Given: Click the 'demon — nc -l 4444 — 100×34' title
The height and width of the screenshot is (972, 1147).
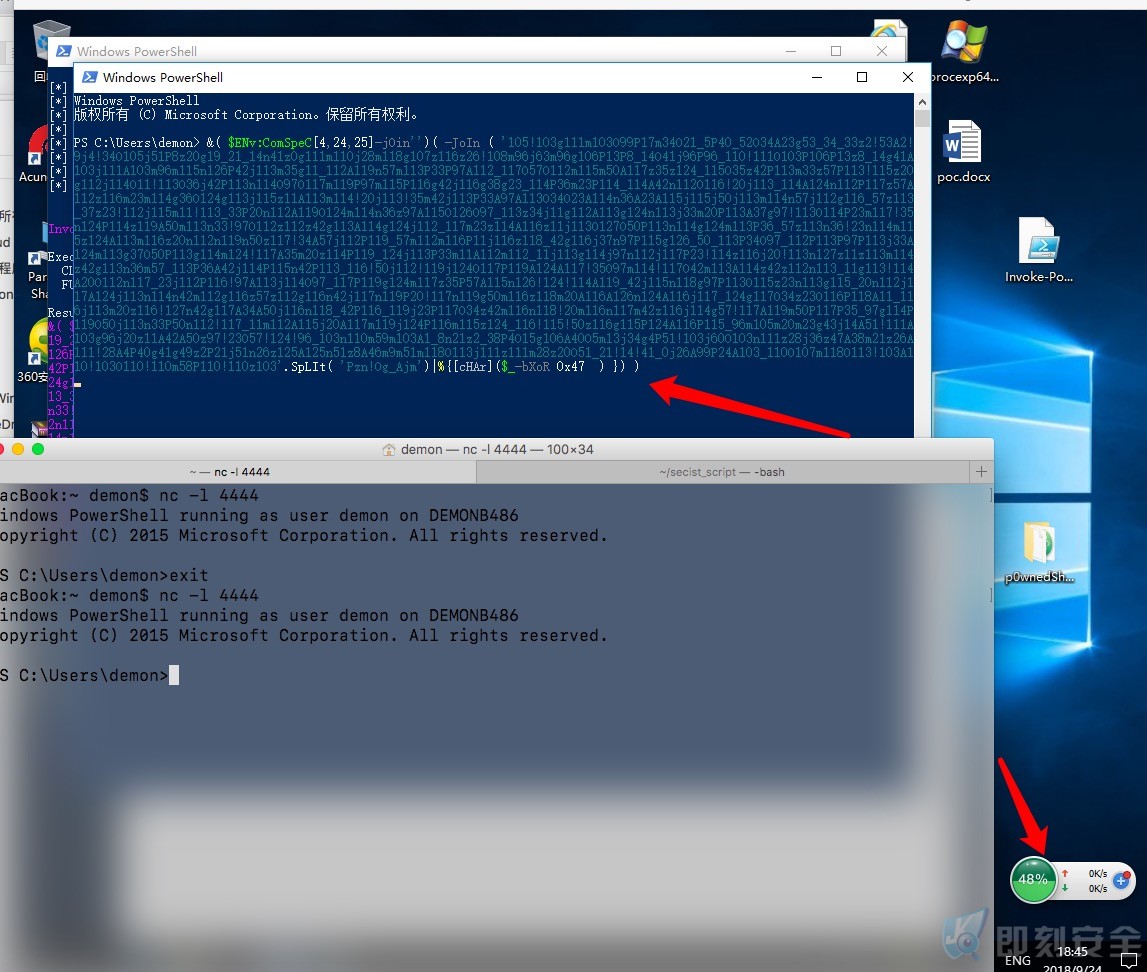Looking at the screenshot, I should pyautogui.click(x=497, y=450).
